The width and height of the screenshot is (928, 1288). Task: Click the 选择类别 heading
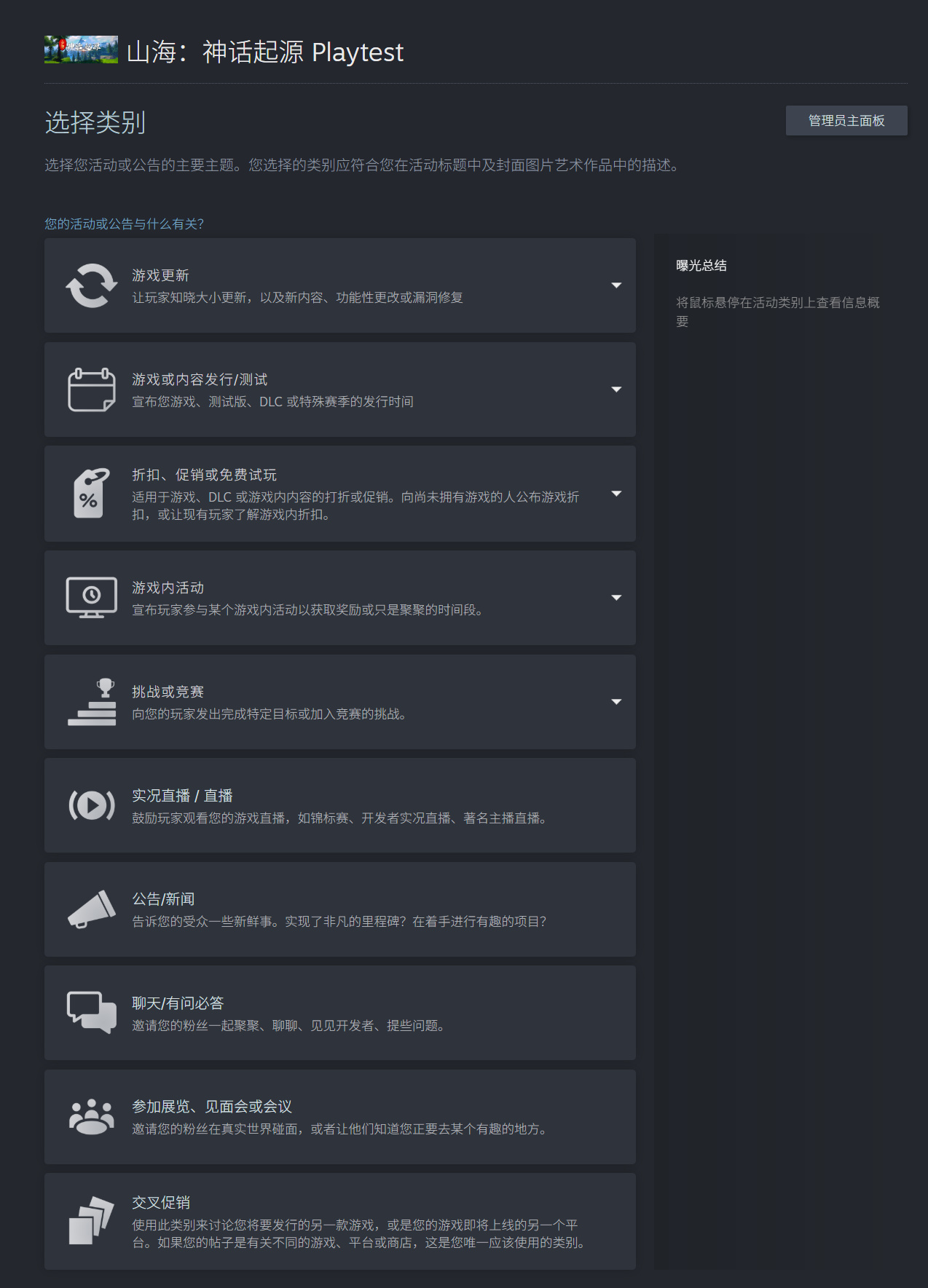click(x=95, y=122)
